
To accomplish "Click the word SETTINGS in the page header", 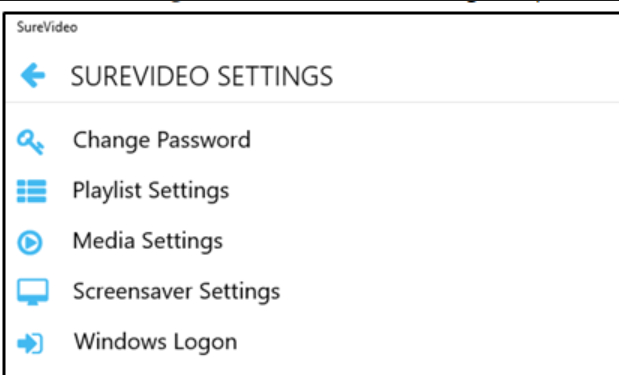I will 276,76.
